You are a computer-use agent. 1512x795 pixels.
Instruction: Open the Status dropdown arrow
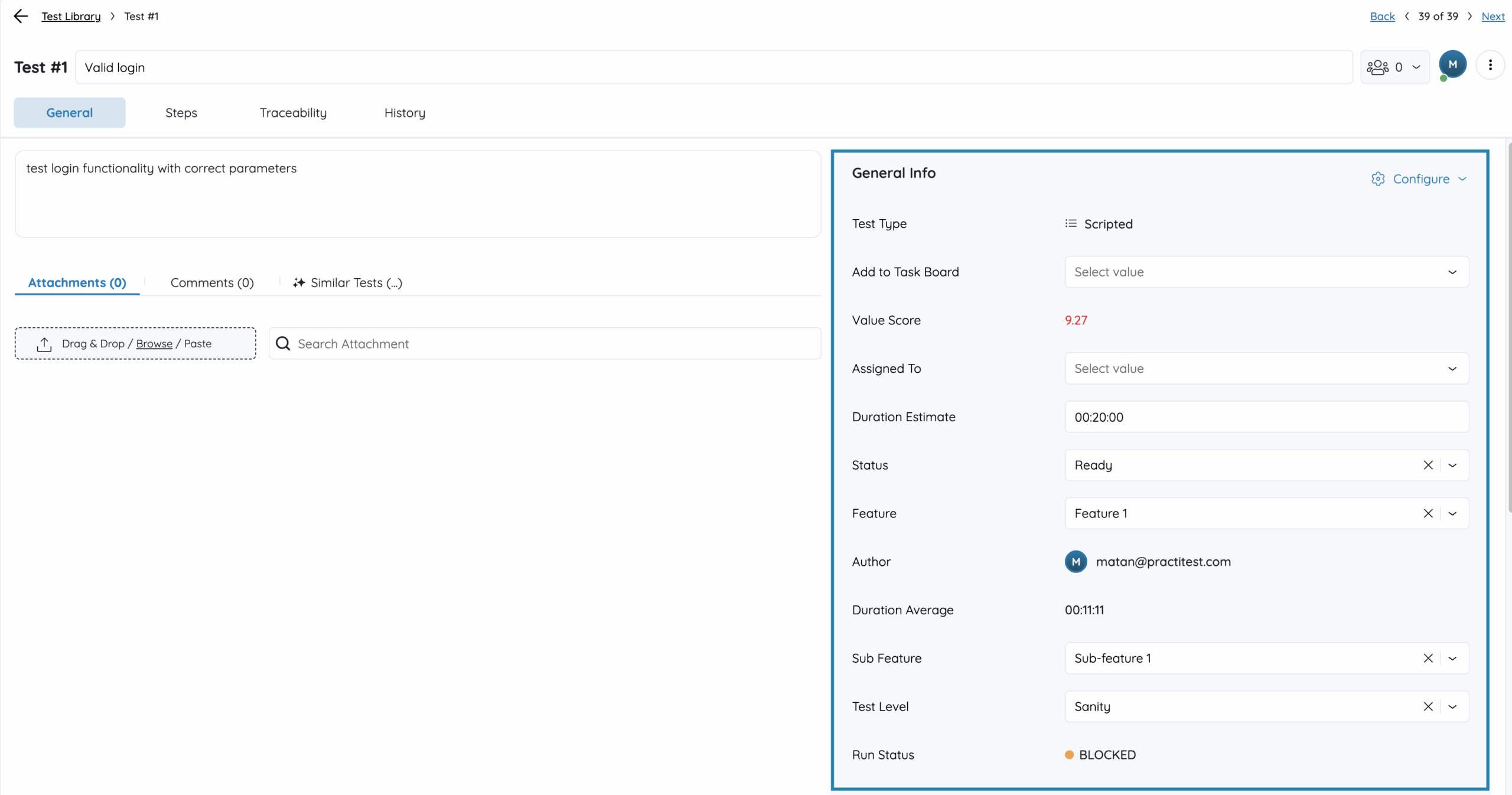tap(1453, 465)
